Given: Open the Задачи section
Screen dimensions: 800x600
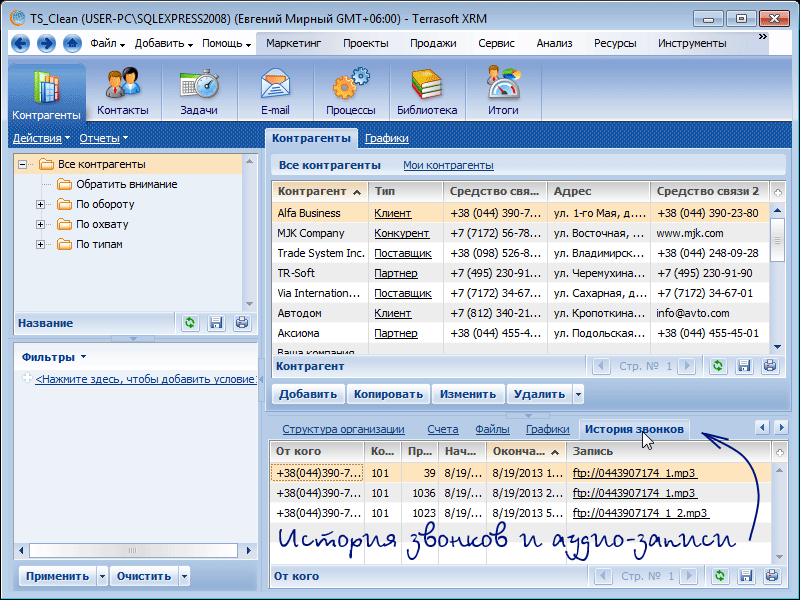Looking at the screenshot, I should click(199, 92).
